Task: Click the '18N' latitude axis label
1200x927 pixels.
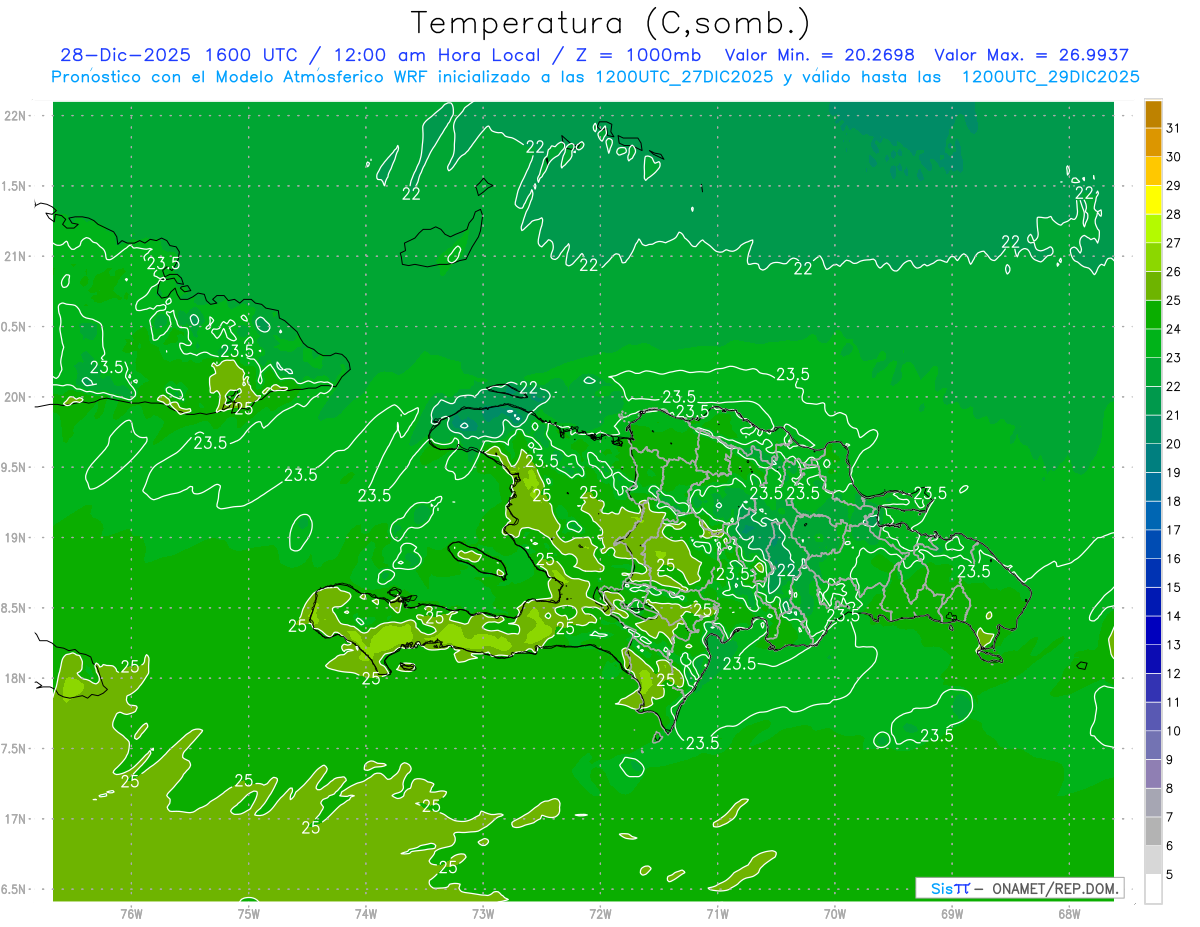Action: pyautogui.click(x=15, y=678)
